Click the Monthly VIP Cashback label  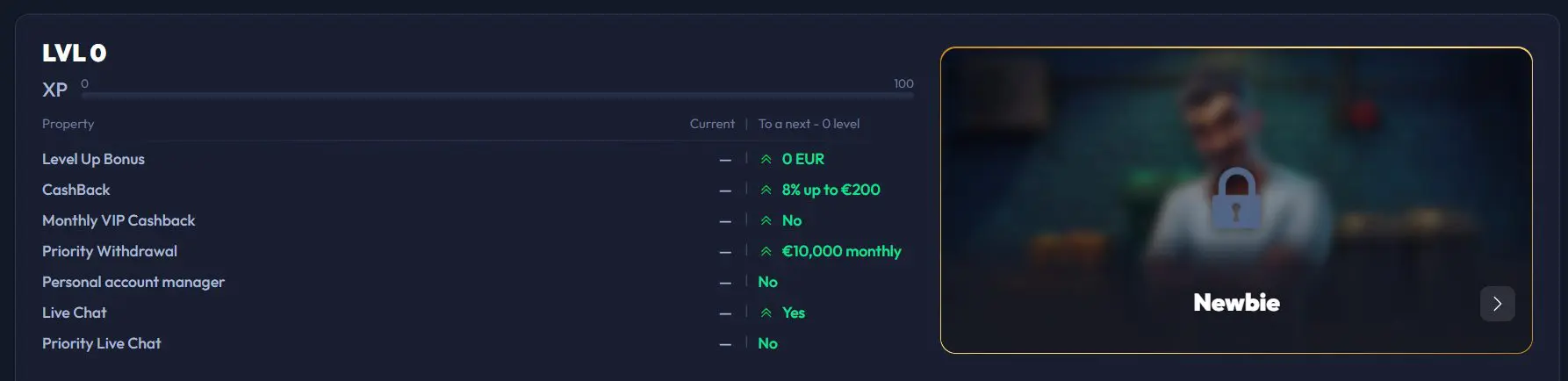pyautogui.click(x=119, y=220)
